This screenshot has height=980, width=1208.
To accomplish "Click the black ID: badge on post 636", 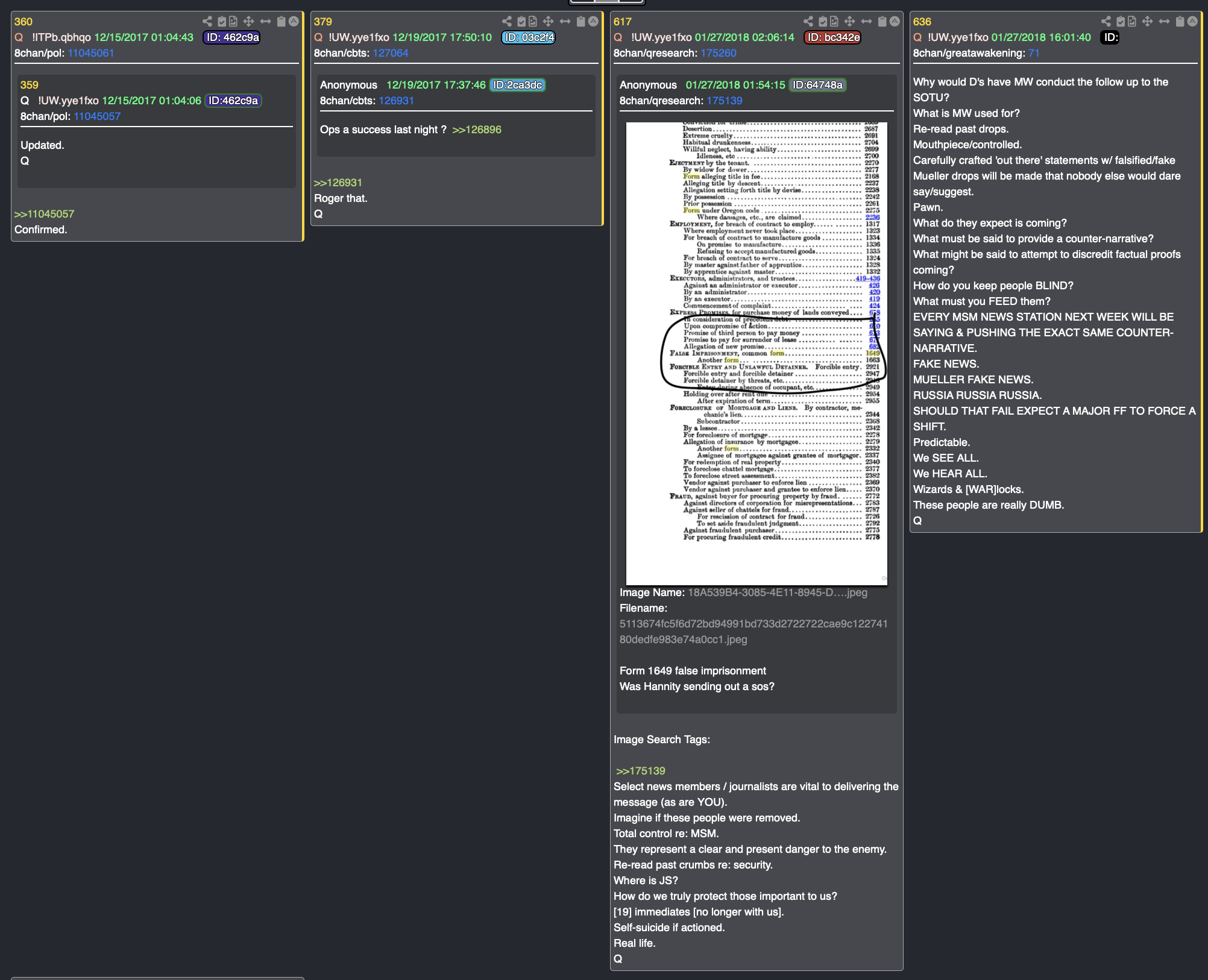I will 1110,37.
